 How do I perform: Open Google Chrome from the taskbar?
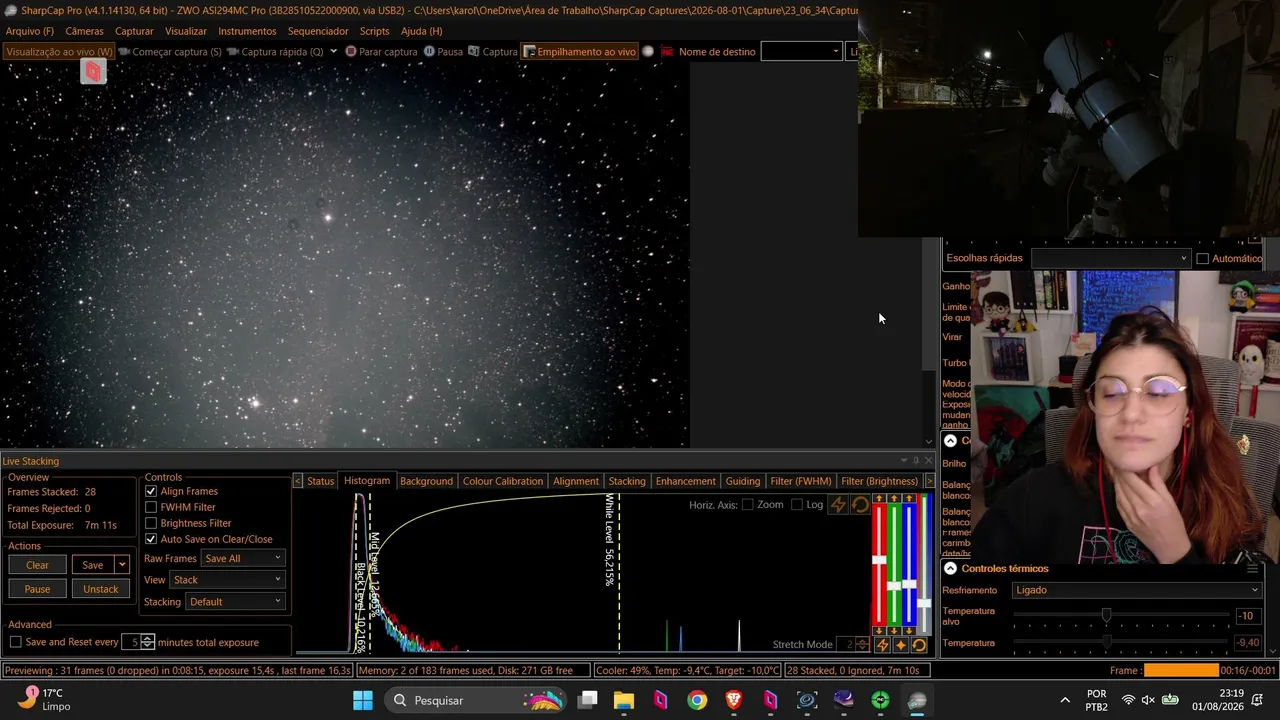(697, 700)
